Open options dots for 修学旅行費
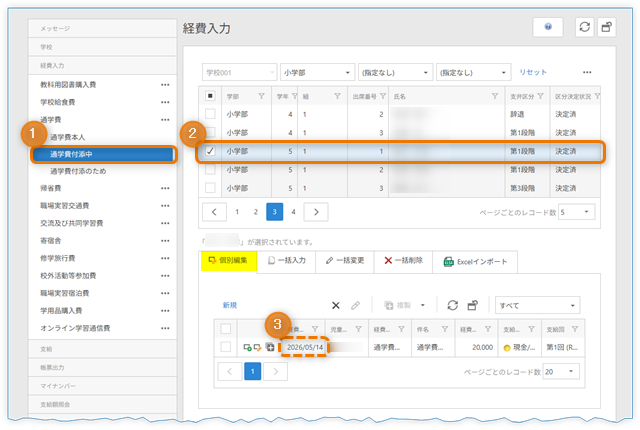Viewport: 640px width, 430px height. tap(165, 259)
